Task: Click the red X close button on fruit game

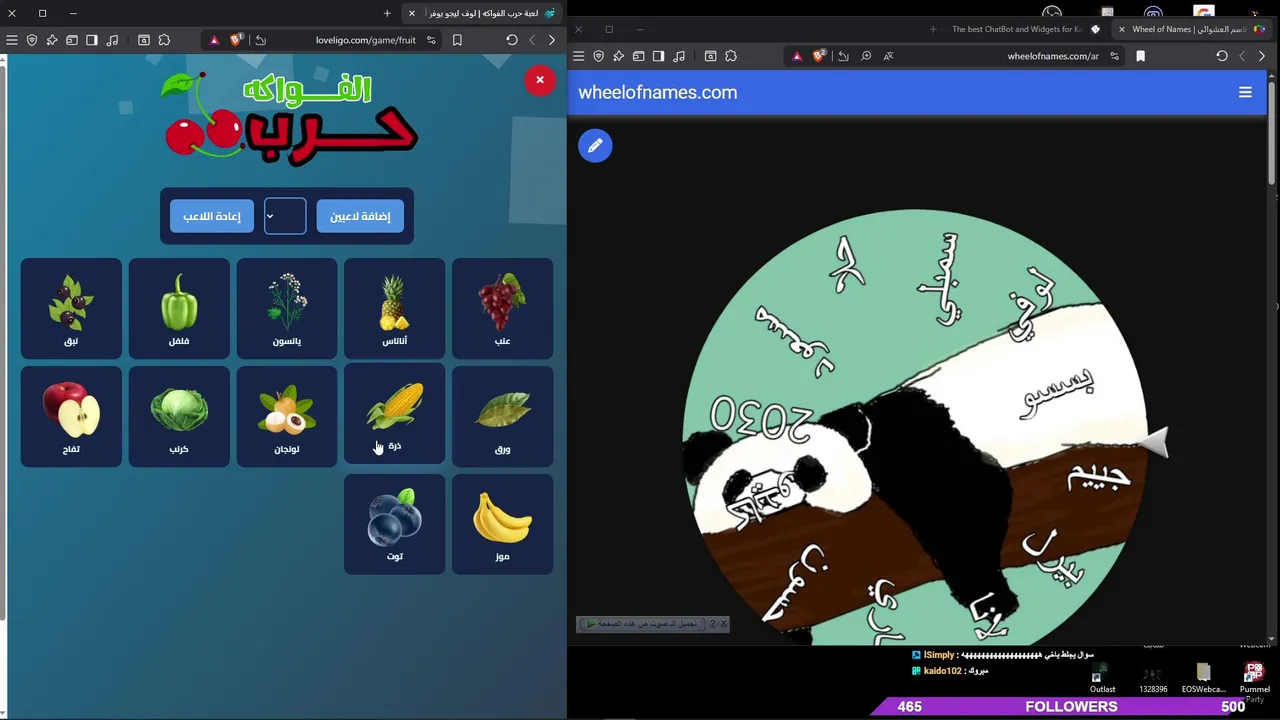Action: 540,80
